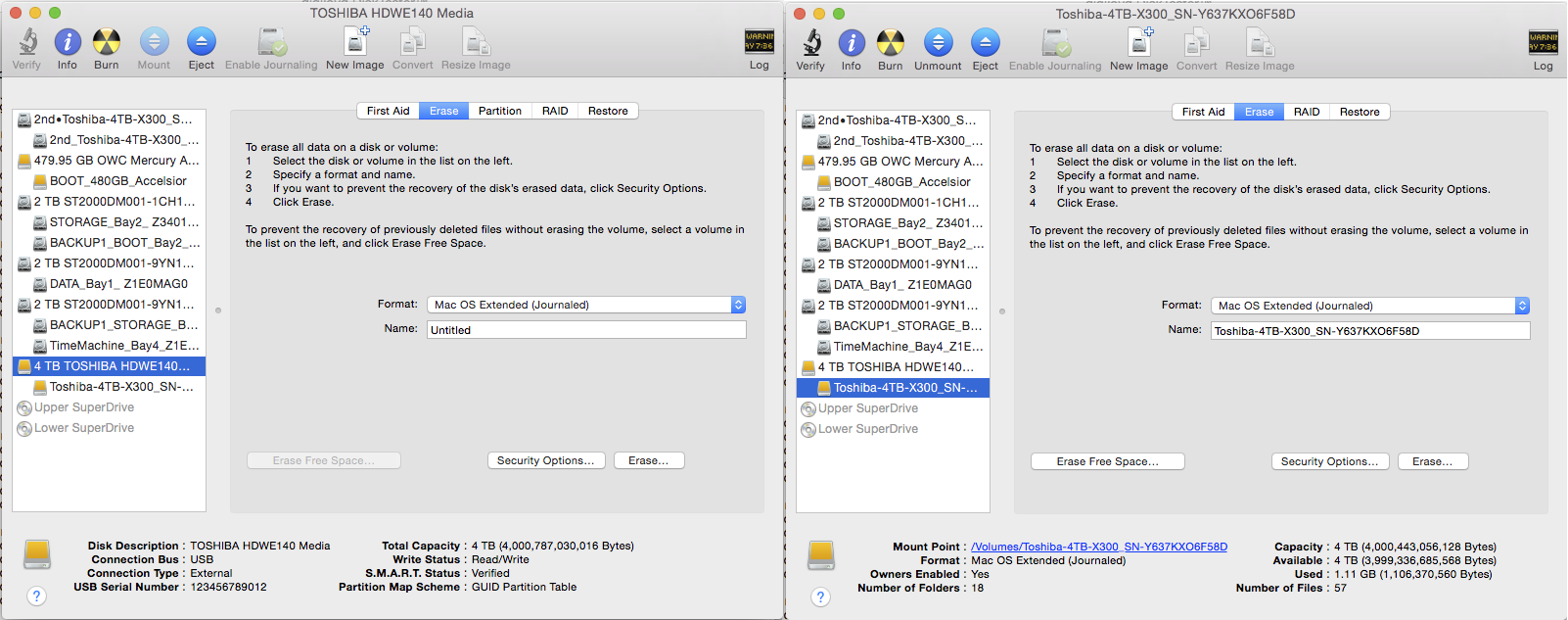Open Info in left TOSHIBA HDWE140 window
Screen dimensions: 1568x620
[68, 42]
